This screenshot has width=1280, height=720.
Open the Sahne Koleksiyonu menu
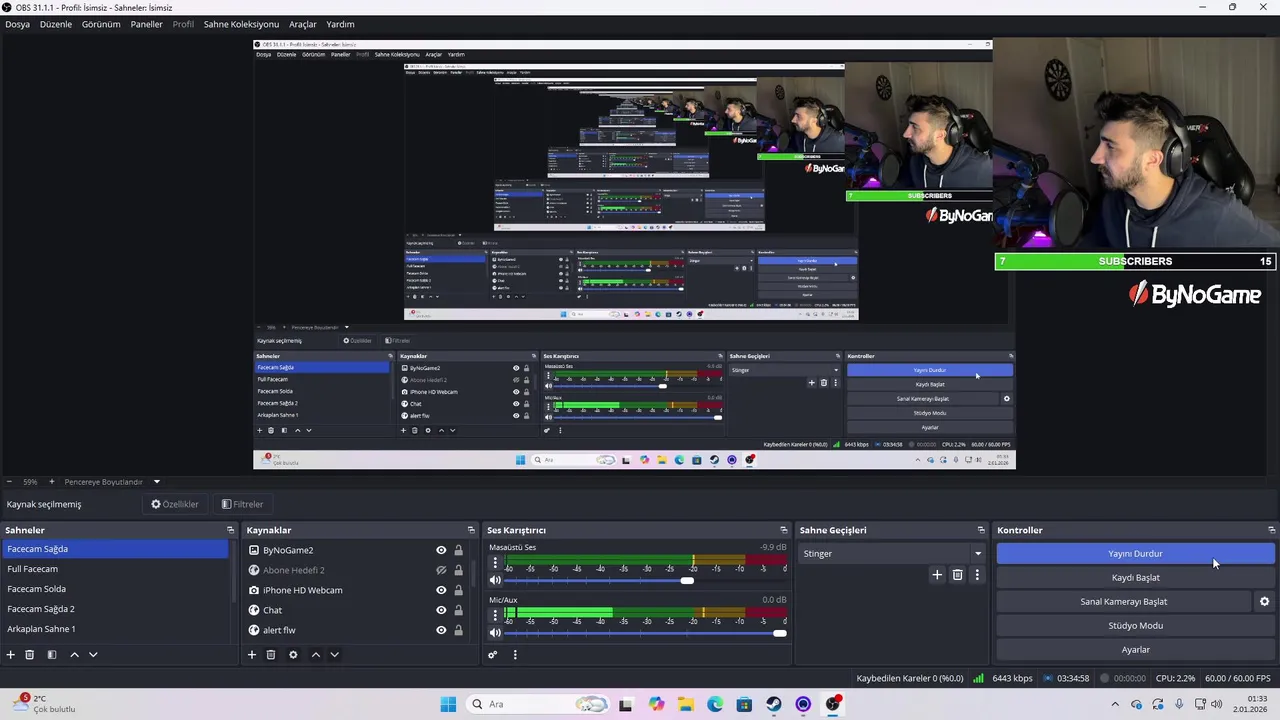tap(241, 24)
